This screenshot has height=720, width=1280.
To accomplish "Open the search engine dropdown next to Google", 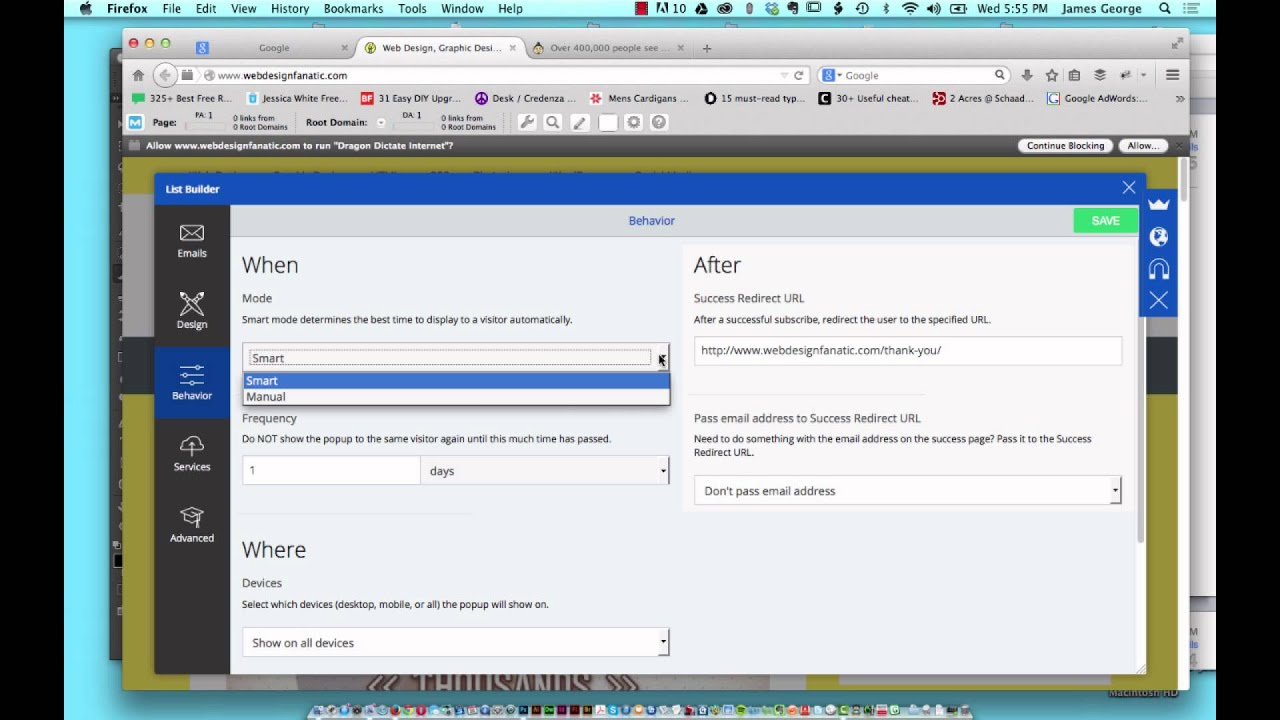I will (832, 75).
